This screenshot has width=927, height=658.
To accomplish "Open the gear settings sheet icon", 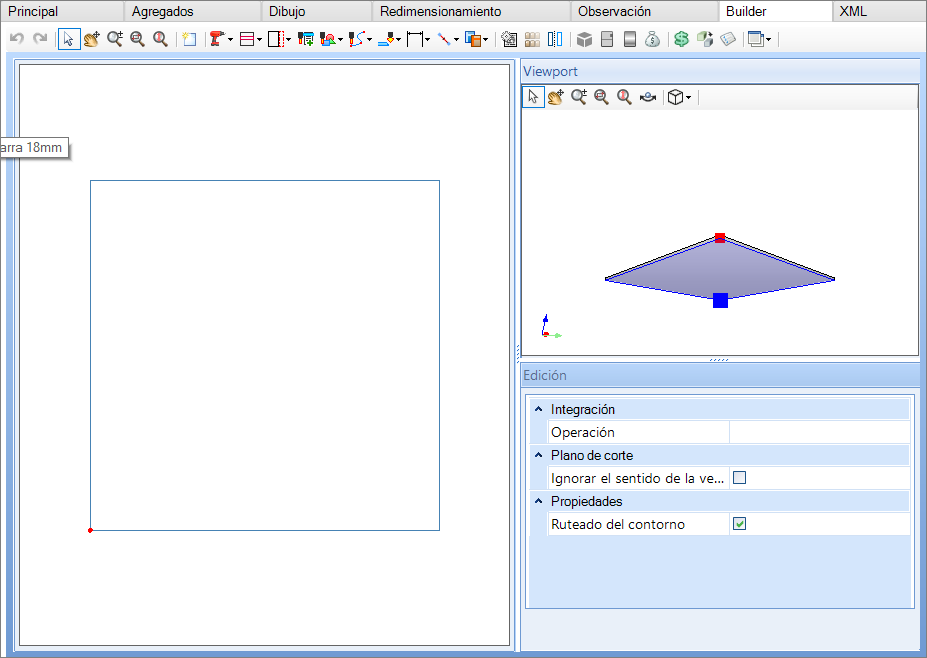I will 509,39.
